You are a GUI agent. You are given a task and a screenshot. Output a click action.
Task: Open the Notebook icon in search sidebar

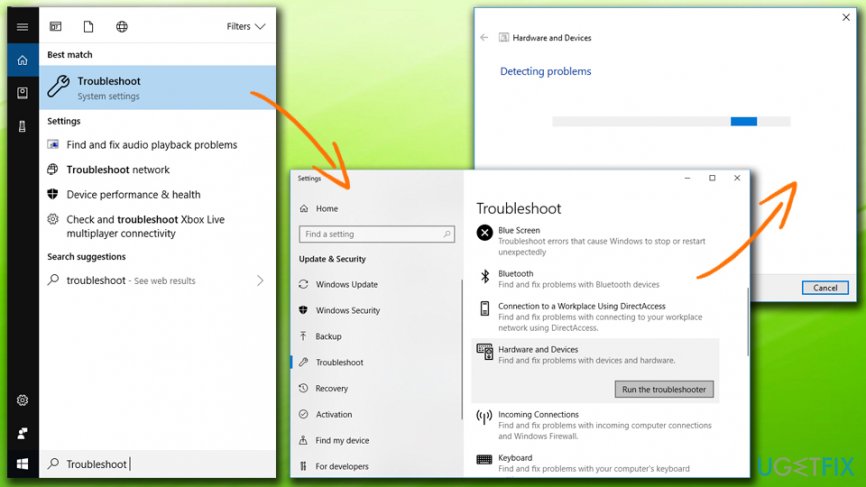(23, 93)
